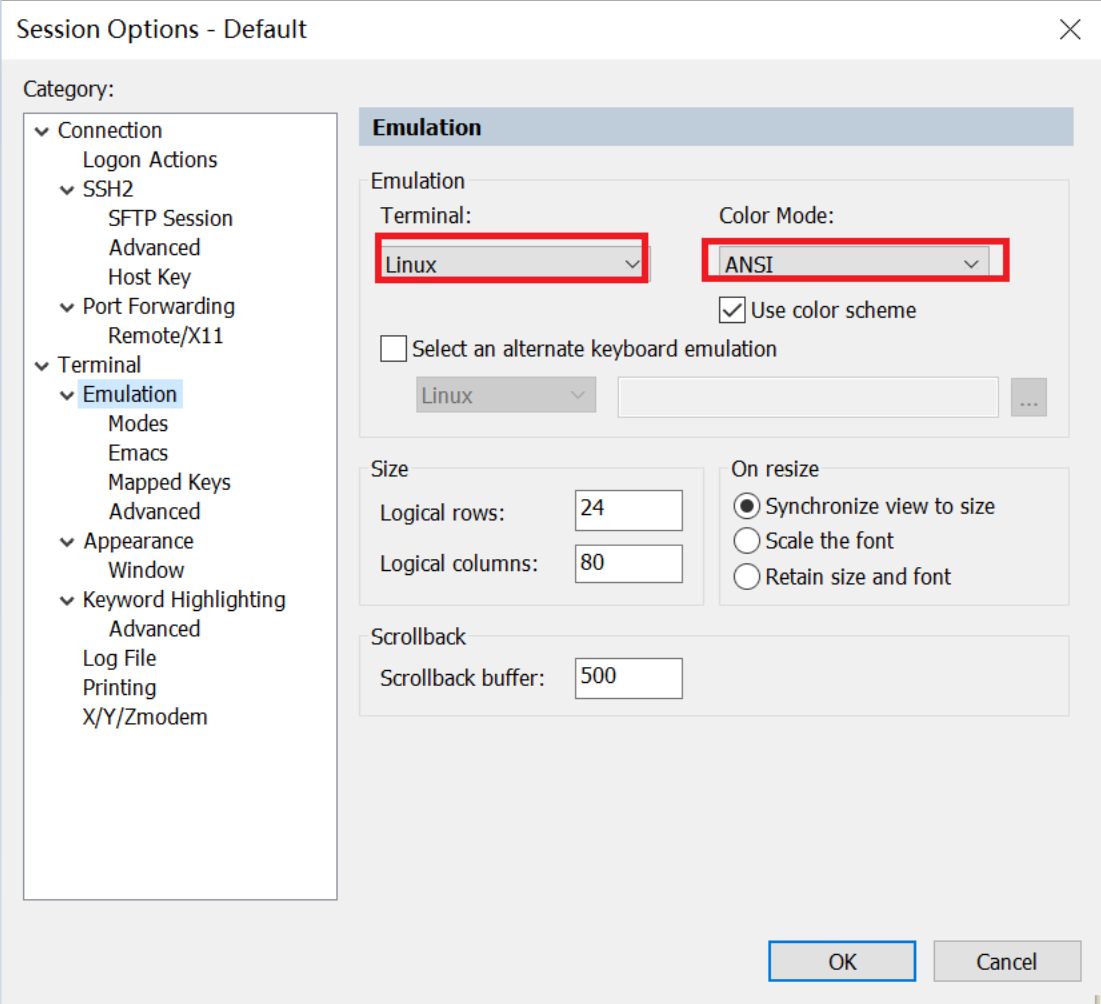Select Synchronize view to size option
The height and width of the screenshot is (1004, 1101).
747,506
